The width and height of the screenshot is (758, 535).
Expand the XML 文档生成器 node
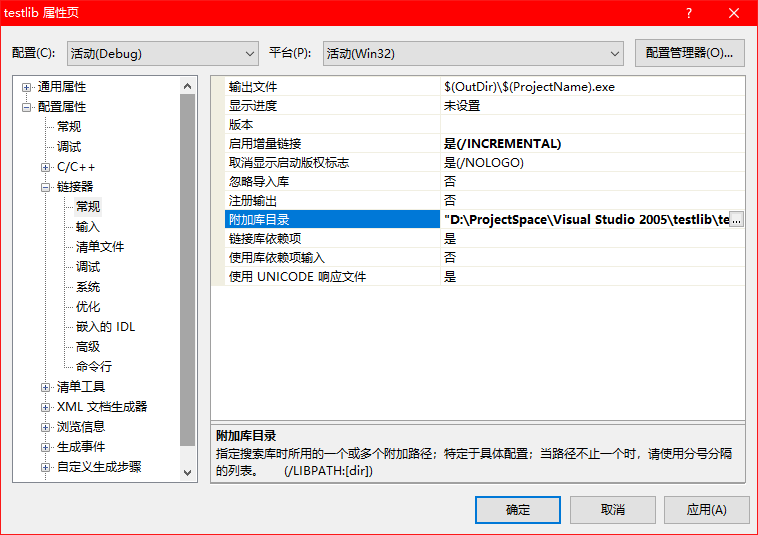[46, 407]
